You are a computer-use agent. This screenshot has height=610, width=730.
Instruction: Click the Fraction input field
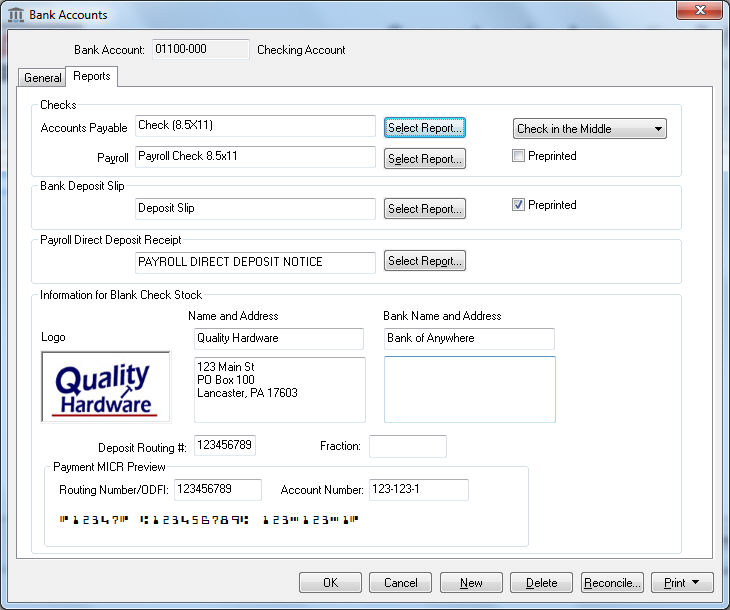click(x=407, y=446)
